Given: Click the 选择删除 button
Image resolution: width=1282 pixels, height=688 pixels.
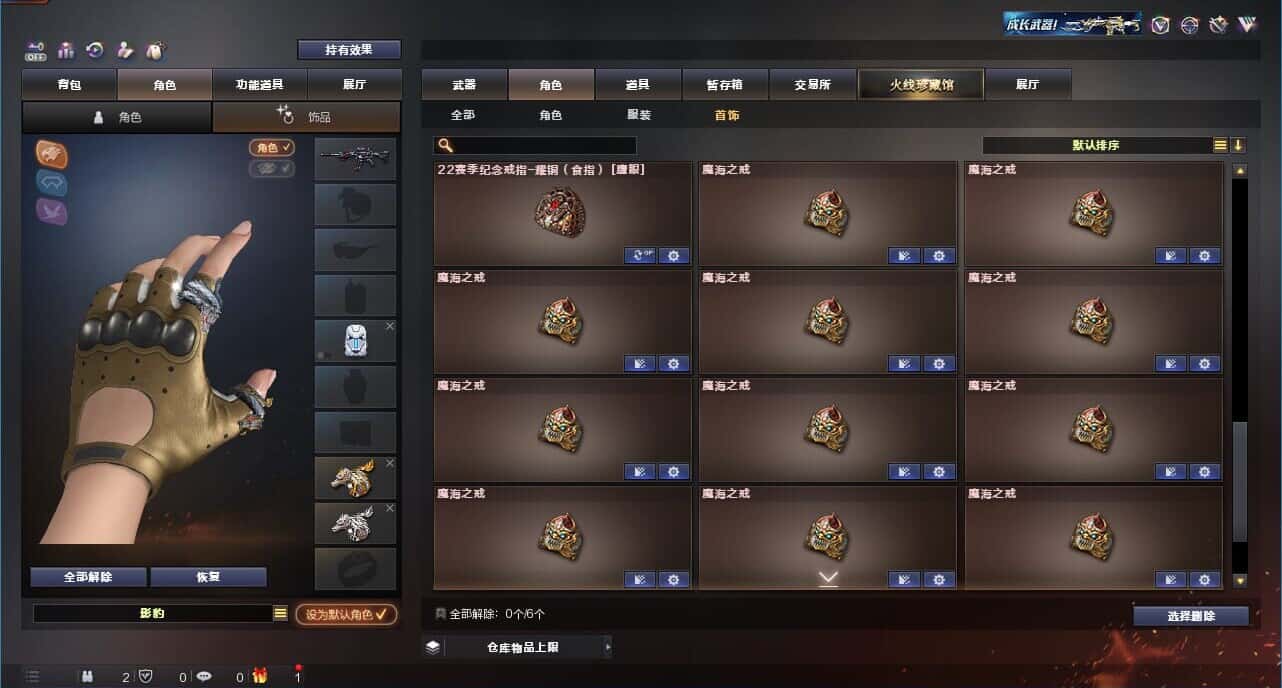Looking at the screenshot, I should coord(1191,616).
